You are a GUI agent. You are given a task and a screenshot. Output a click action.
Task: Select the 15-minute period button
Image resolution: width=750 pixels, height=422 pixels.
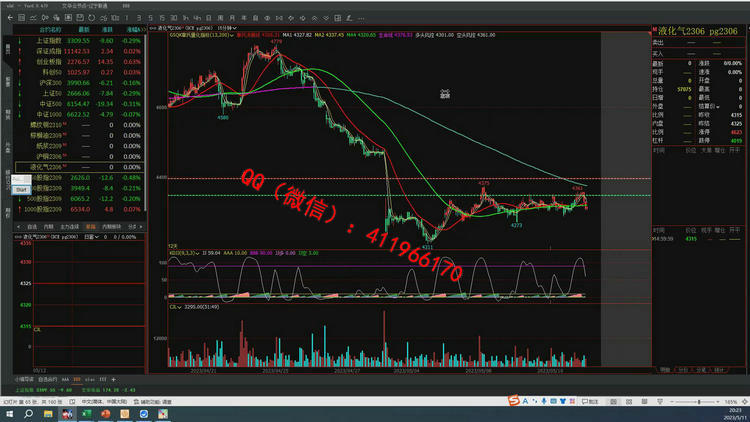coord(162,18)
